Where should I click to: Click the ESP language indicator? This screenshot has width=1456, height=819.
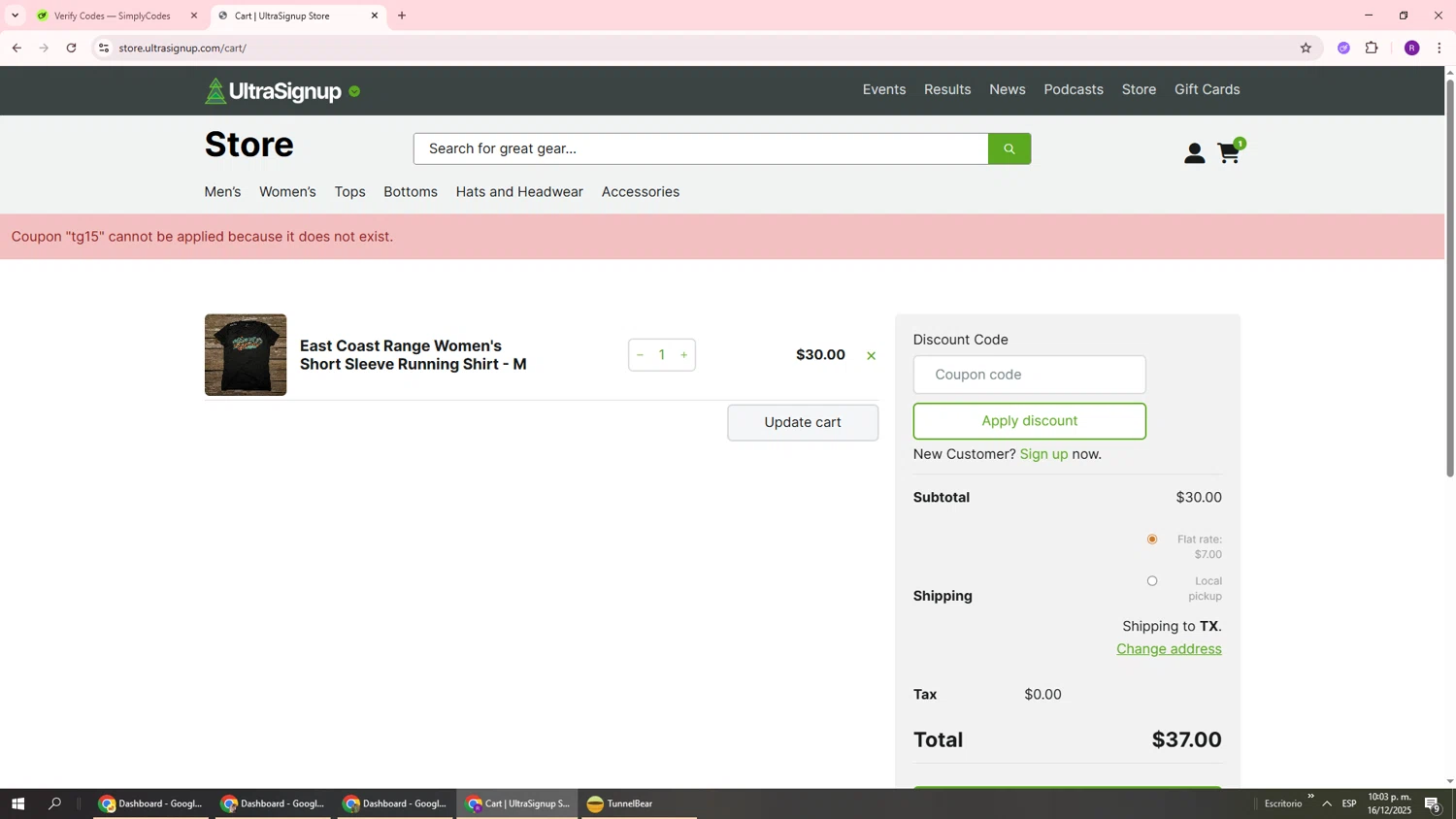tap(1349, 803)
